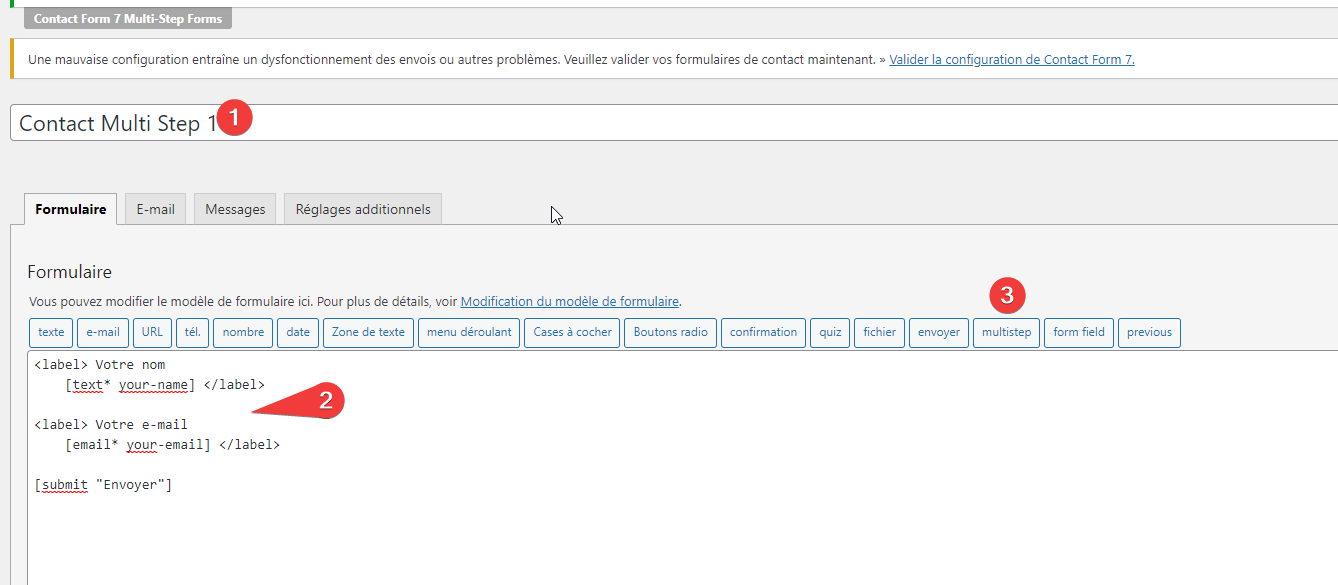This screenshot has width=1338, height=585.
Task: Insert a 'menu déroulant' dropdown tag
Action: [469, 332]
